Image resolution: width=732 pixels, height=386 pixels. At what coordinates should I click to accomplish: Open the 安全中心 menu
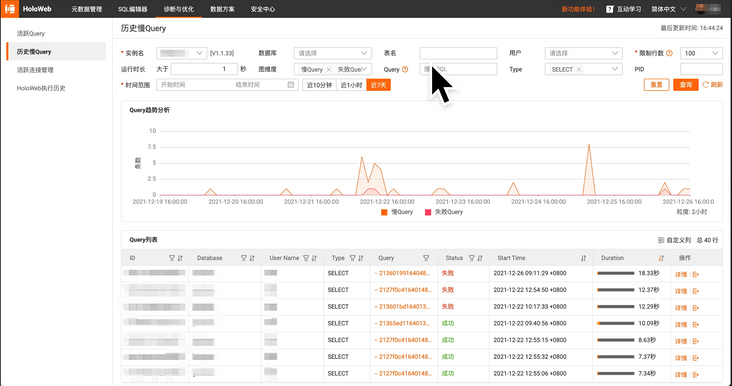pos(263,9)
